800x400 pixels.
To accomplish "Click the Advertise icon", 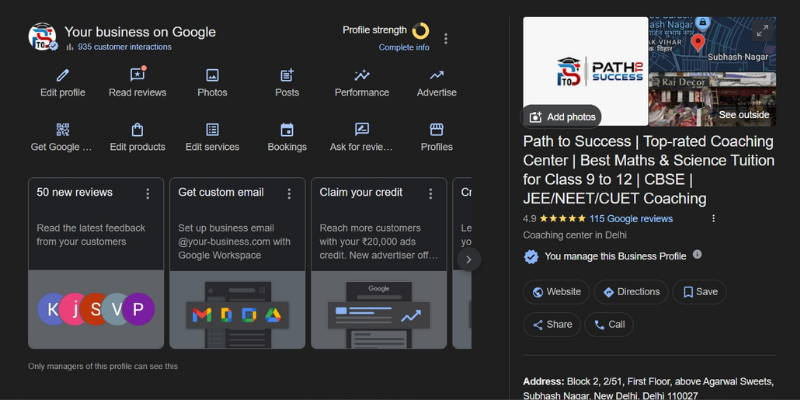I will pos(436,75).
